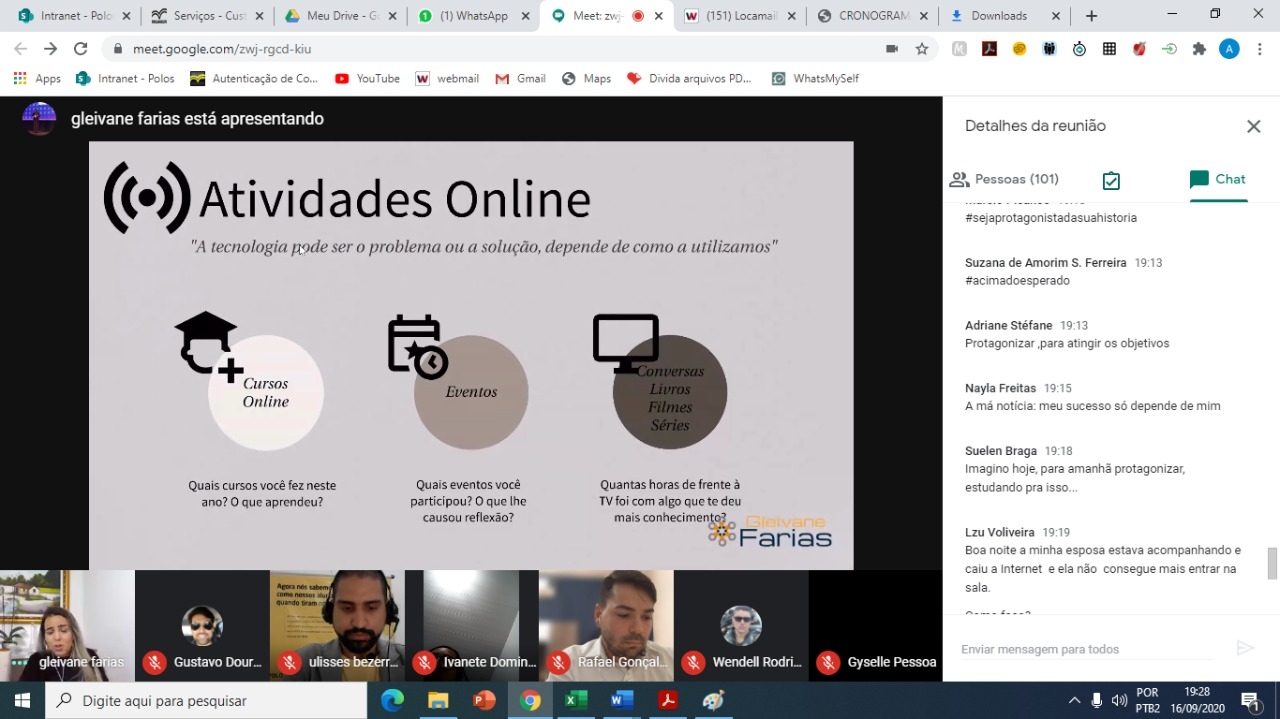Toggle the microphone icon in system tray
Image resolution: width=1280 pixels, height=719 pixels.
point(1097,700)
